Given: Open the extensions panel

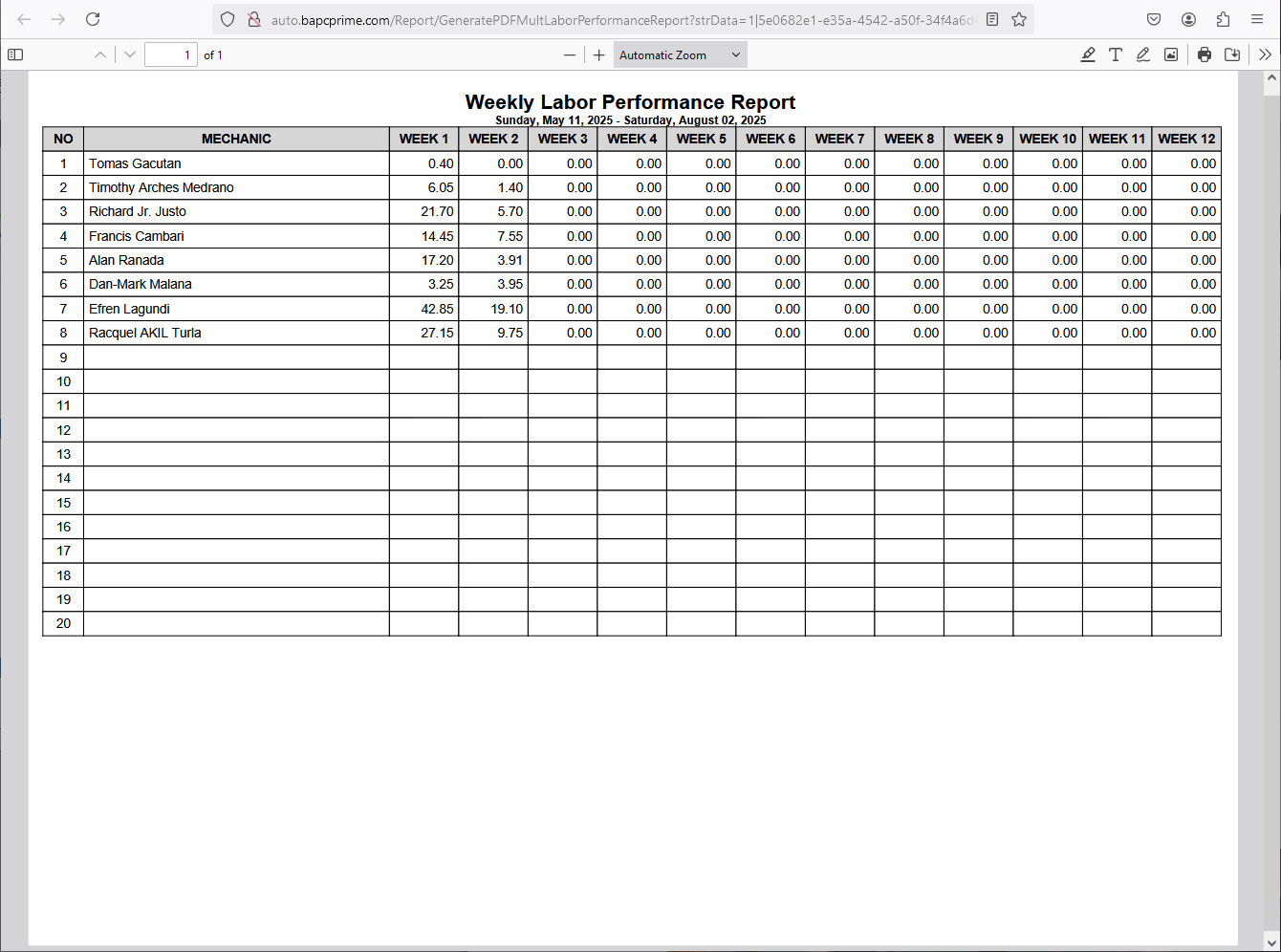Looking at the screenshot, I should [x=1223, y=19].
